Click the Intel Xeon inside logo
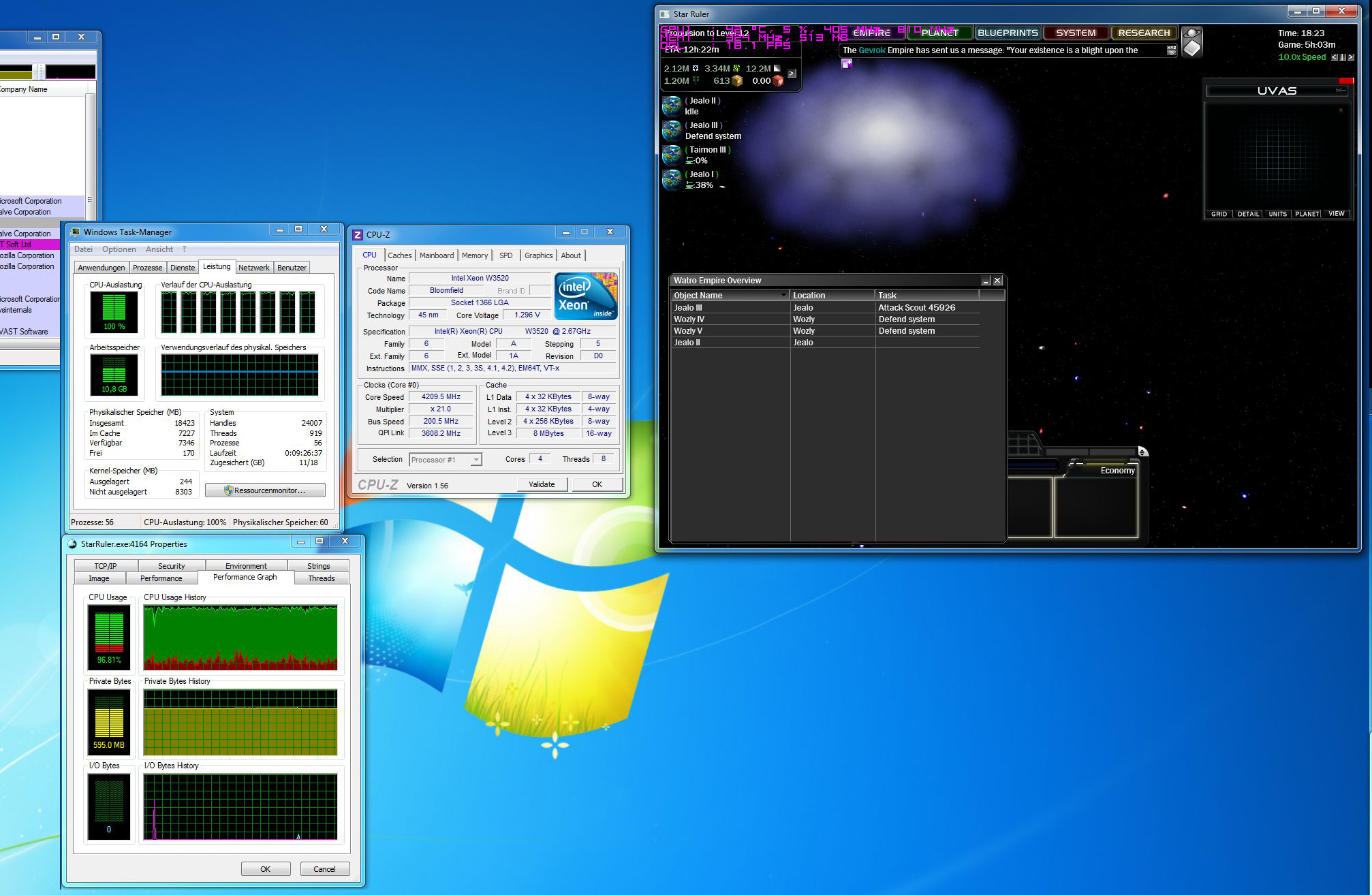 click(x=586, y=296)
